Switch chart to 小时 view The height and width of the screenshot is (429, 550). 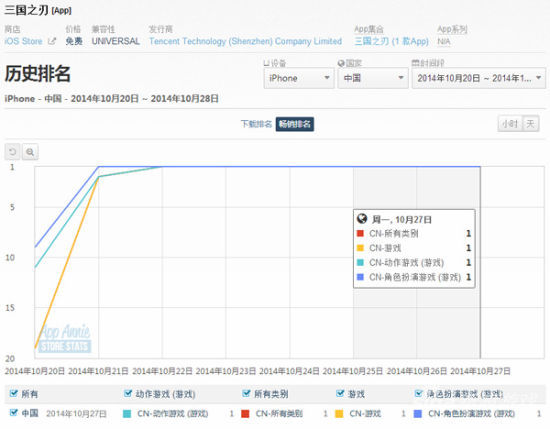(x=510, y=124)
